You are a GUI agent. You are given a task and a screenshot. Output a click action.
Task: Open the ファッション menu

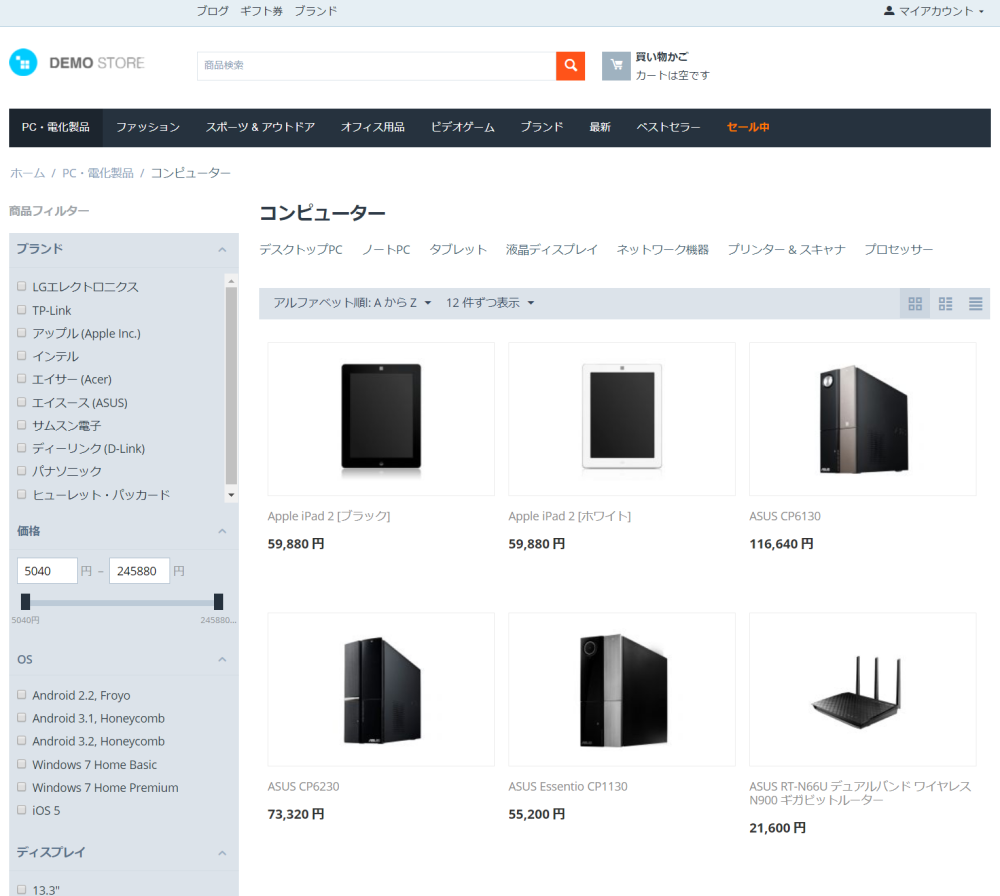click(x=147, y=127)
